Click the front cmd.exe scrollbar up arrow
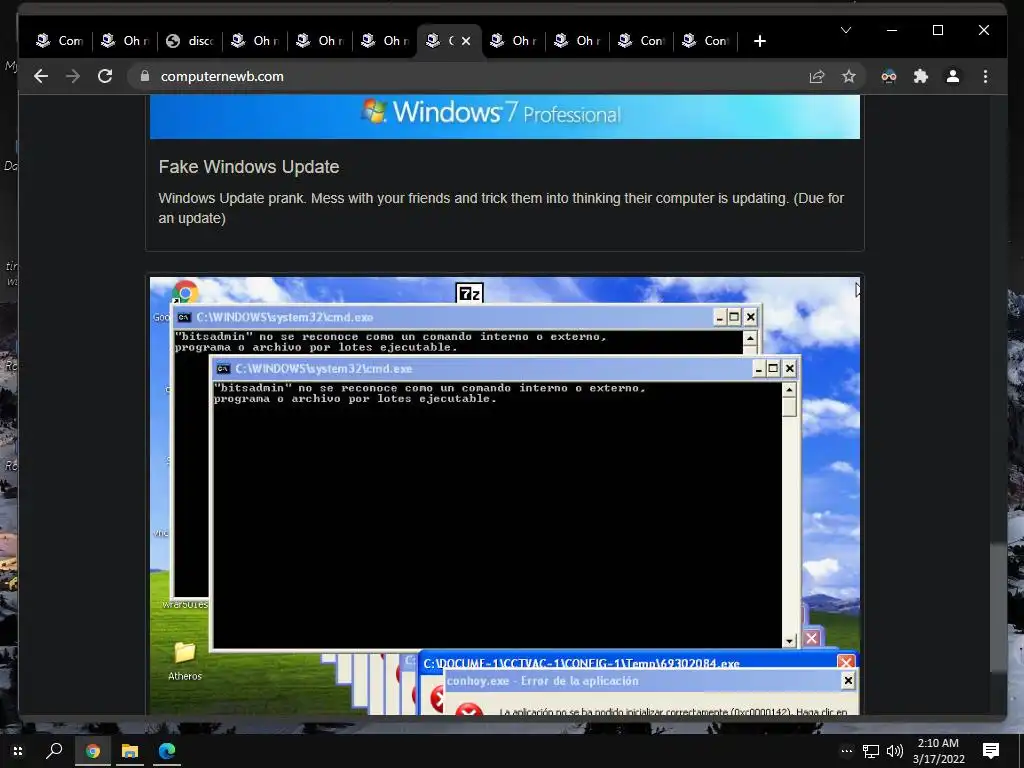 click(789, 390)
